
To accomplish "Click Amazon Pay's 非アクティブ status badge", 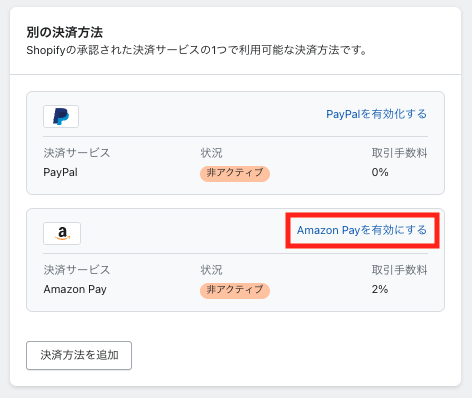I will click(235, 290).
